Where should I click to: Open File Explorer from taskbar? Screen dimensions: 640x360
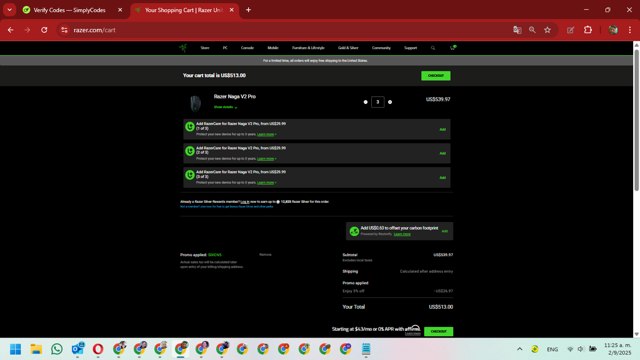point(36,349)
